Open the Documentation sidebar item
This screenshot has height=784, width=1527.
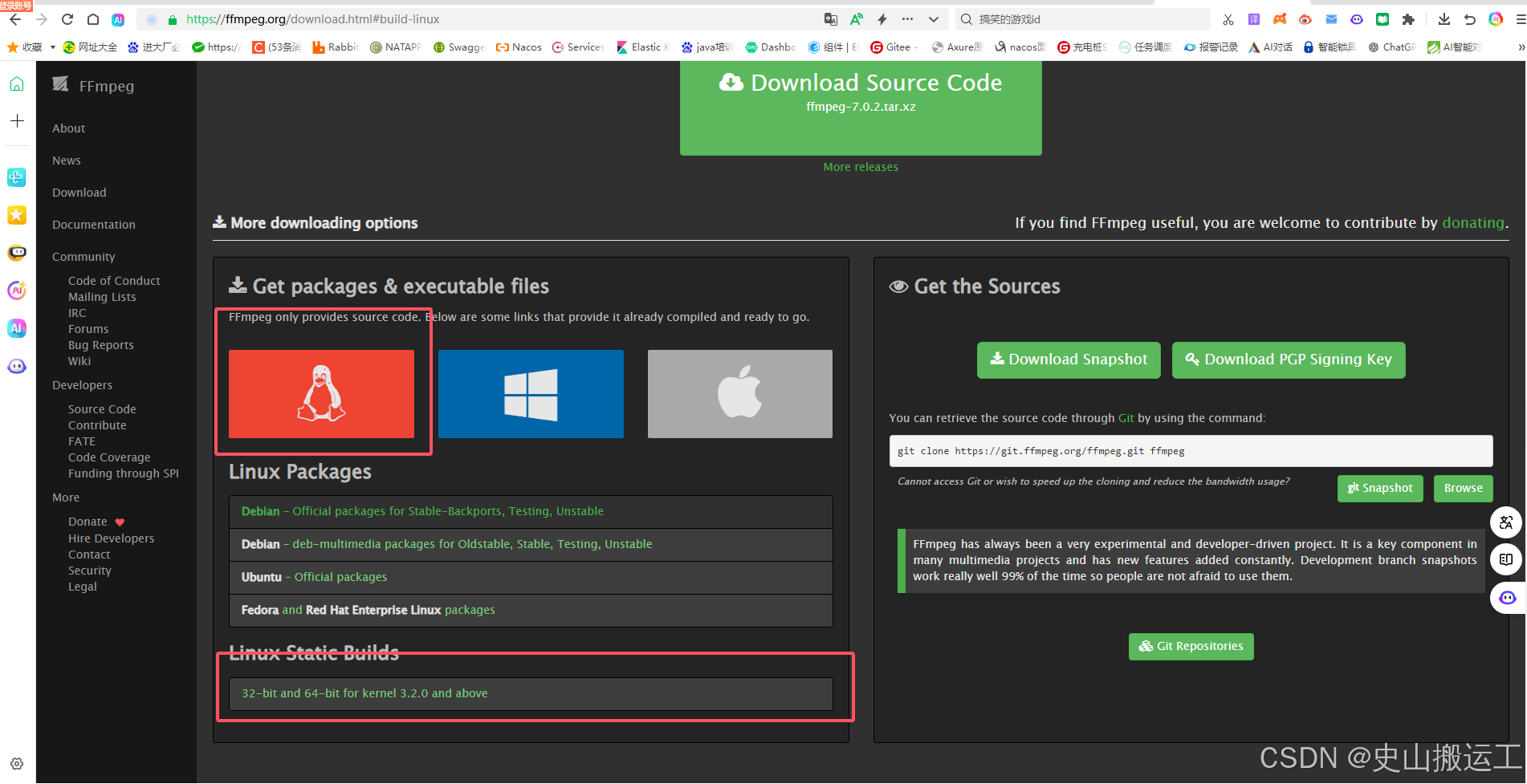pyautogui.click(x=94, y=225)
